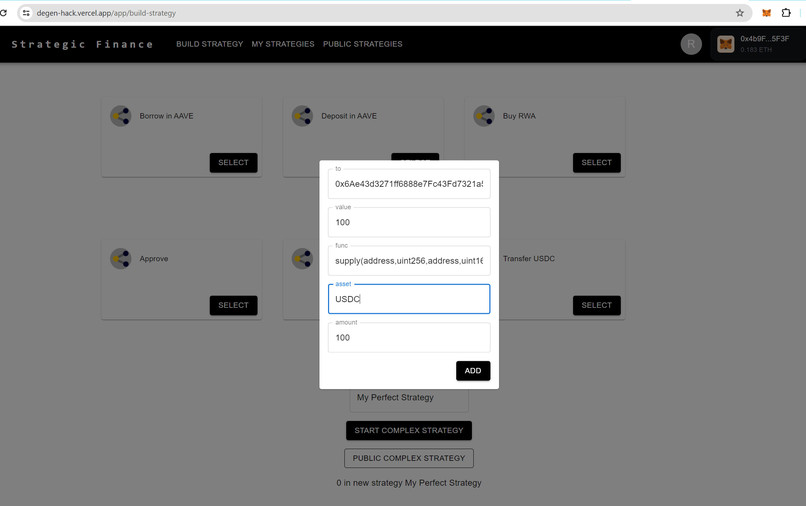
Task: Click the Transfer USDC label
Action: pos(529,259)
